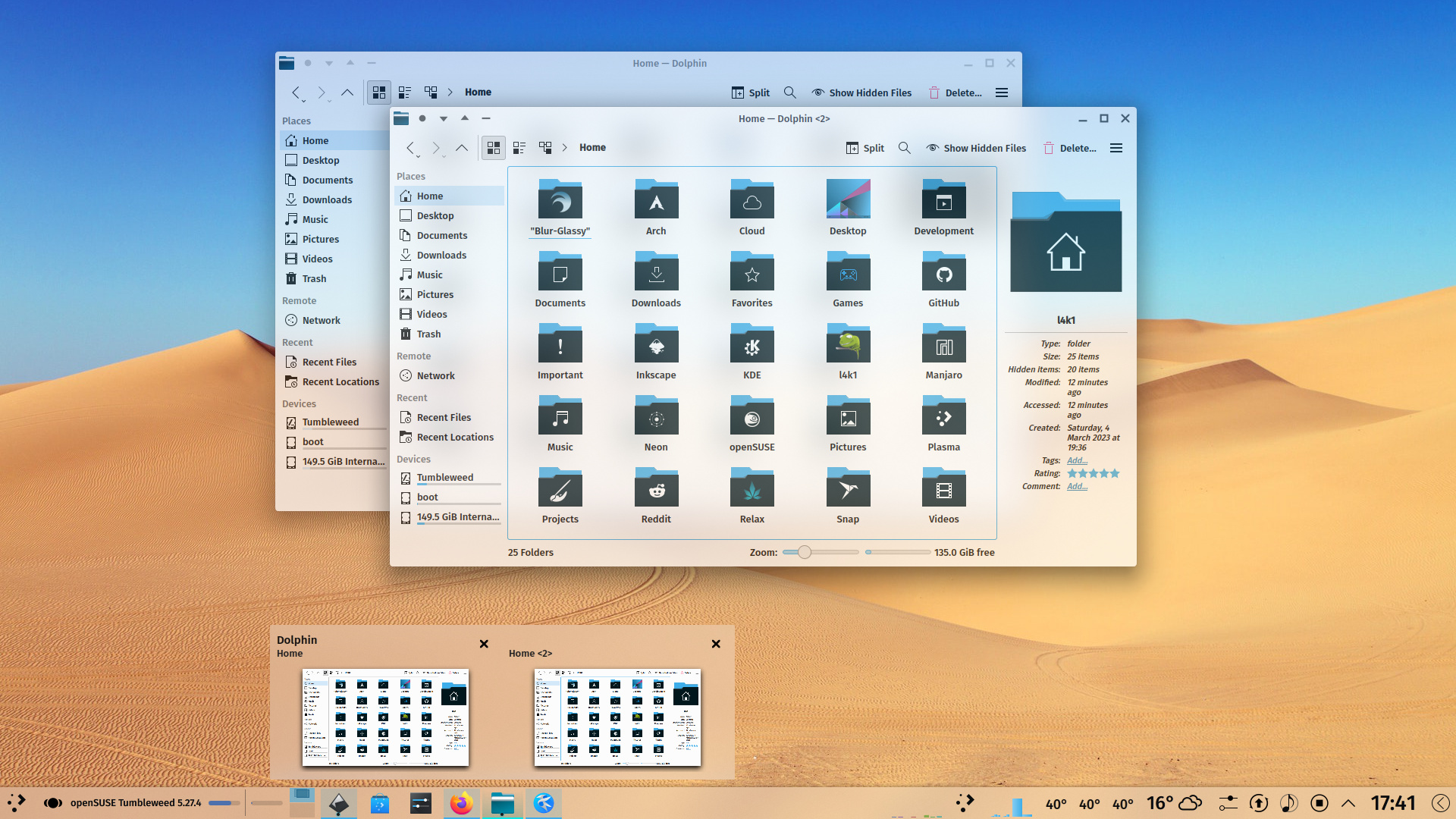The width and height of the screenshot is (1456, 819).
Task: Enable Compact view in back Dolphin window
Action: (x=405, y=93)
